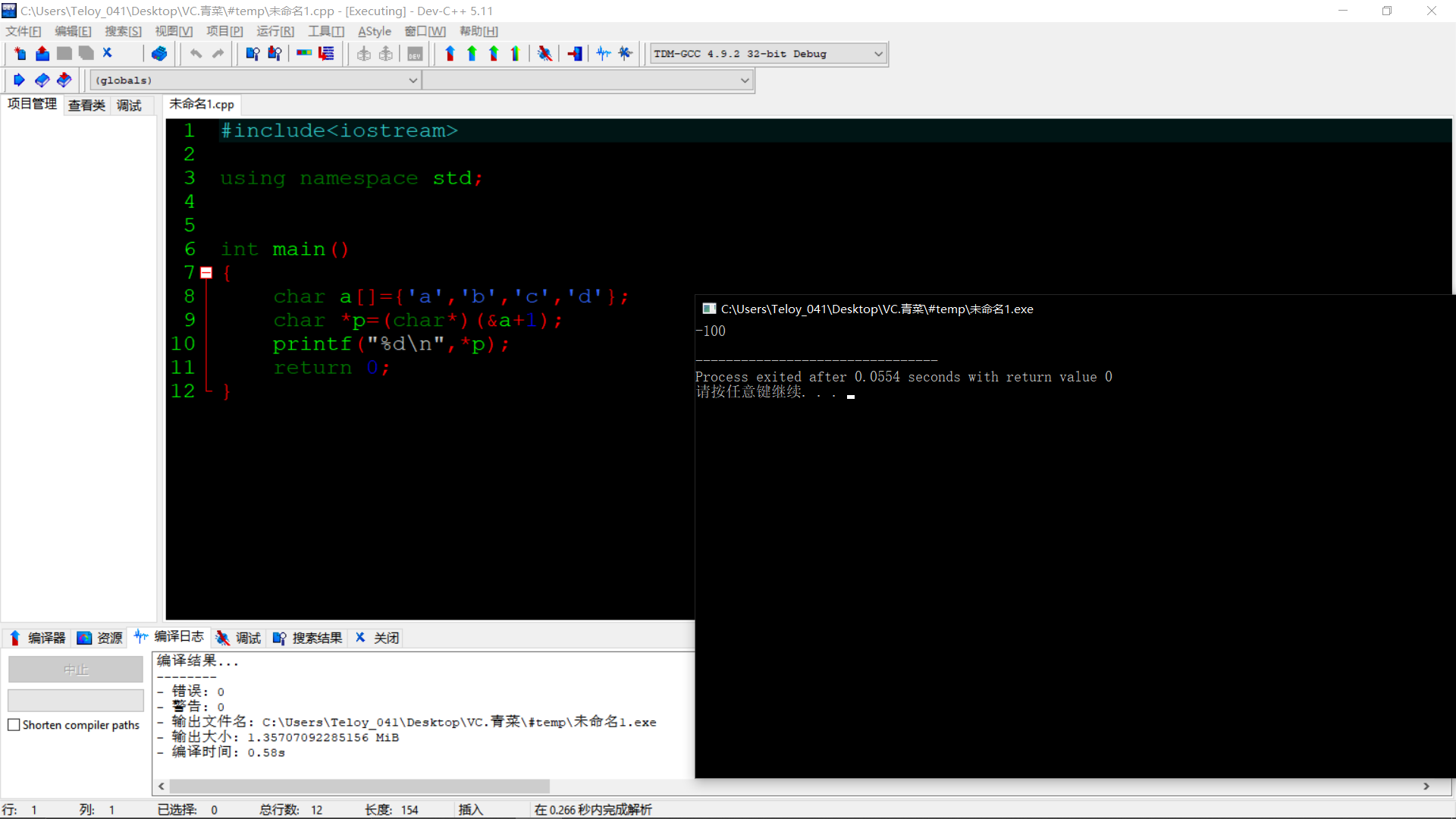Switch to 查看类 sidebar tab

point(86,105)
